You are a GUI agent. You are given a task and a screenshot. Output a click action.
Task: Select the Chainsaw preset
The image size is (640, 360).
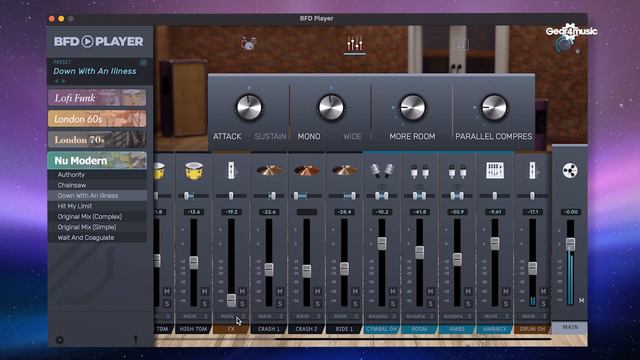(x=98, y=185)
